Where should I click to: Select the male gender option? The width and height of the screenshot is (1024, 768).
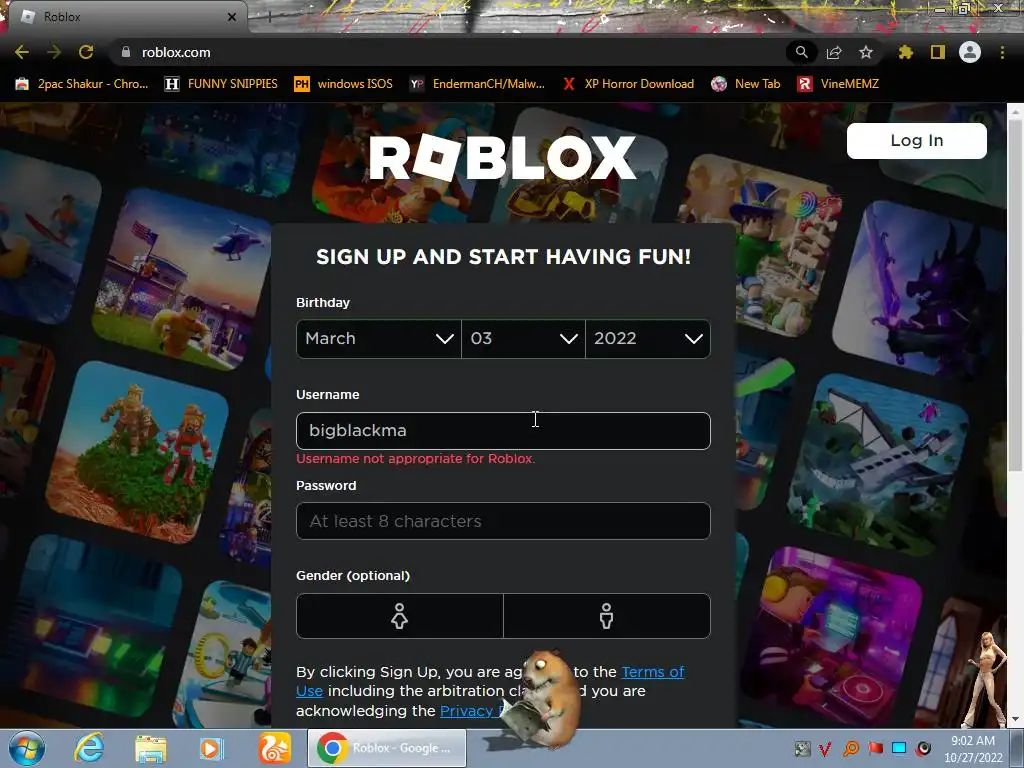tap(607, 616)
